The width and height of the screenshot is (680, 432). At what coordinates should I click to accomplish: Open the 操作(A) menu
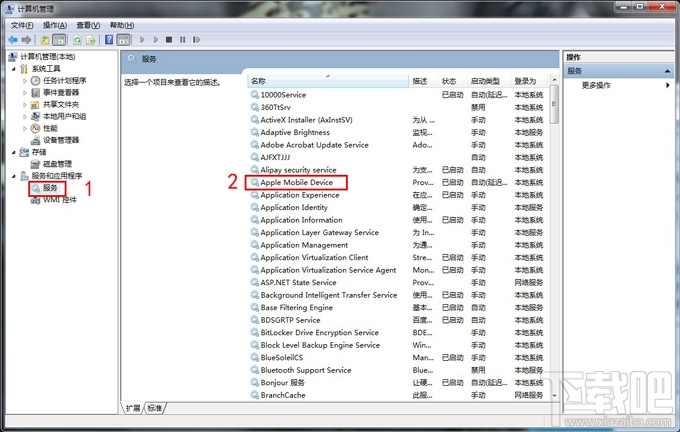coord(55,26)
